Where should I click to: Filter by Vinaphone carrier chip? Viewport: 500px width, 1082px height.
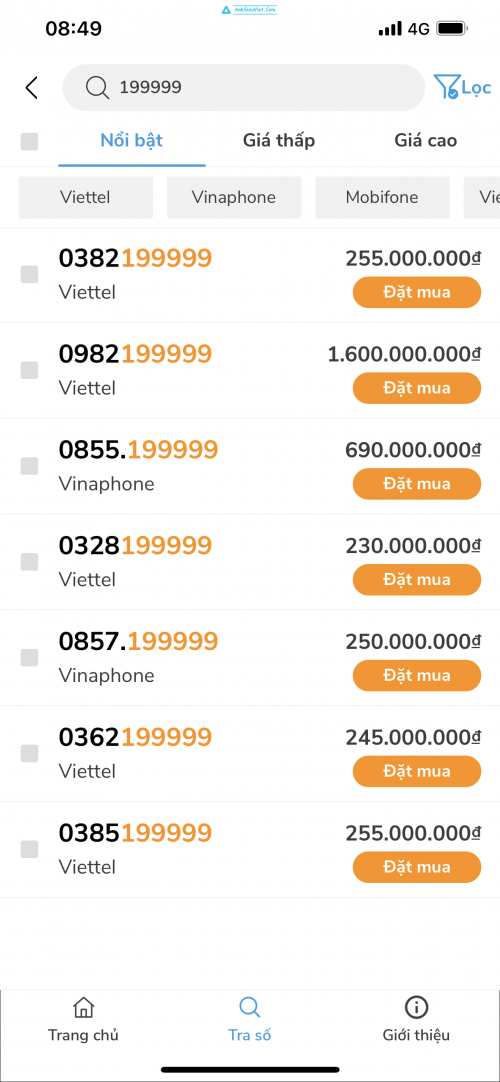[234, 197]
